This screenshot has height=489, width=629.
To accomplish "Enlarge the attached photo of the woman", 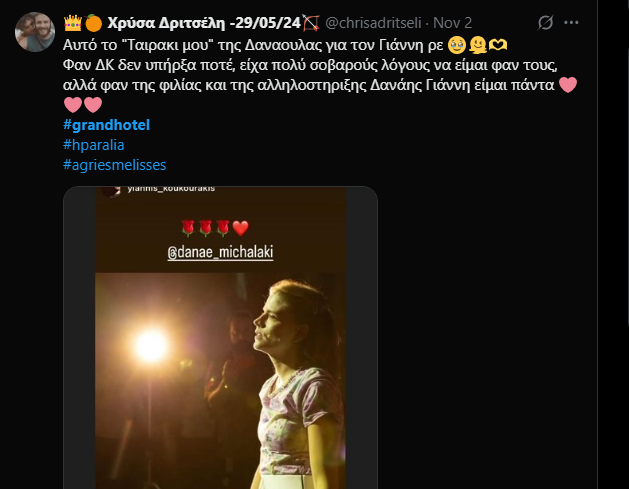I will pyautogui.click(x=220, y=380).
